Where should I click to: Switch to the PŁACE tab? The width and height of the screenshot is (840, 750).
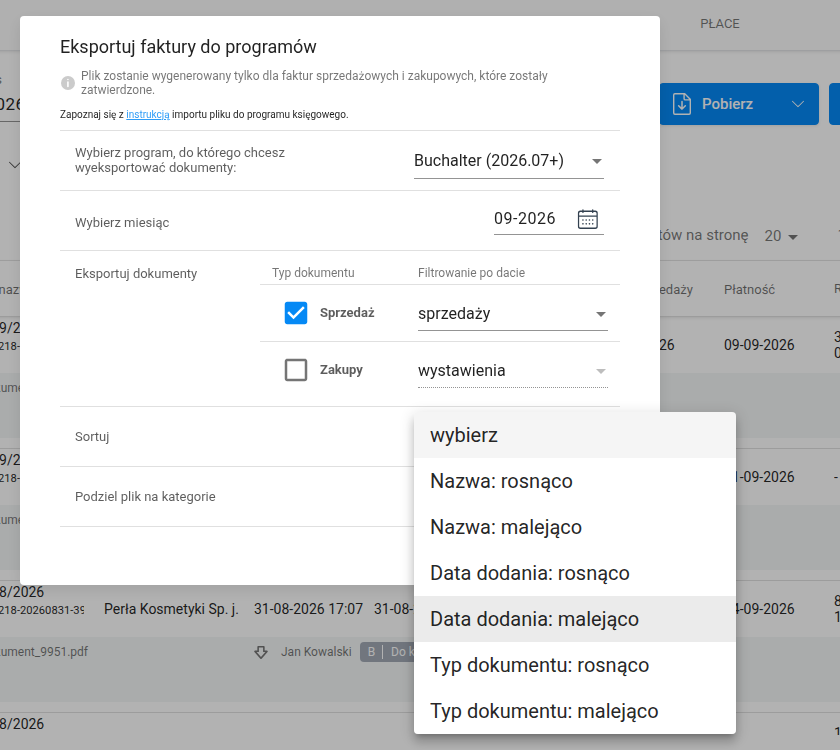tap(720, 24)
